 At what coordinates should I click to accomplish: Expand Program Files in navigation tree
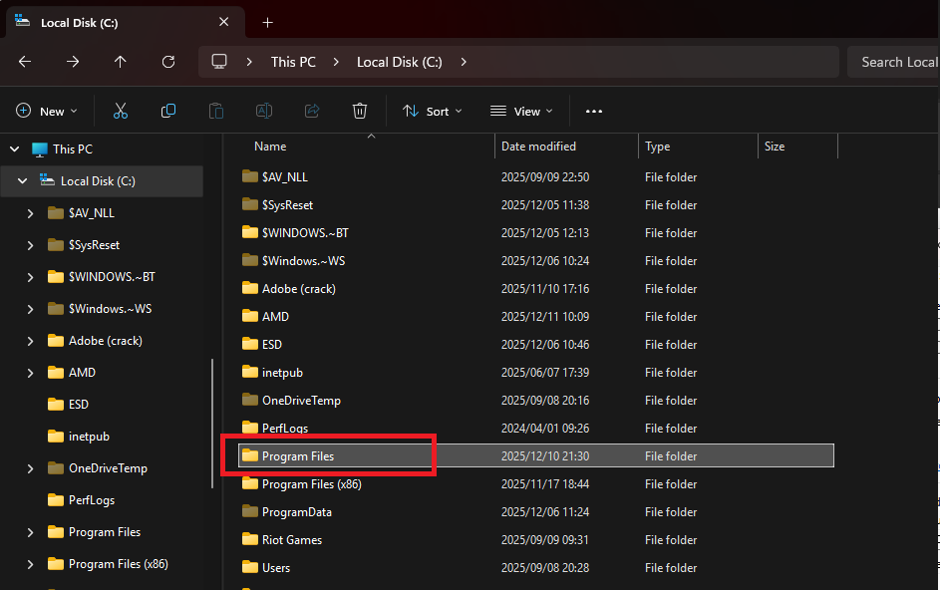pyautogui.click(x=30, y=532)
